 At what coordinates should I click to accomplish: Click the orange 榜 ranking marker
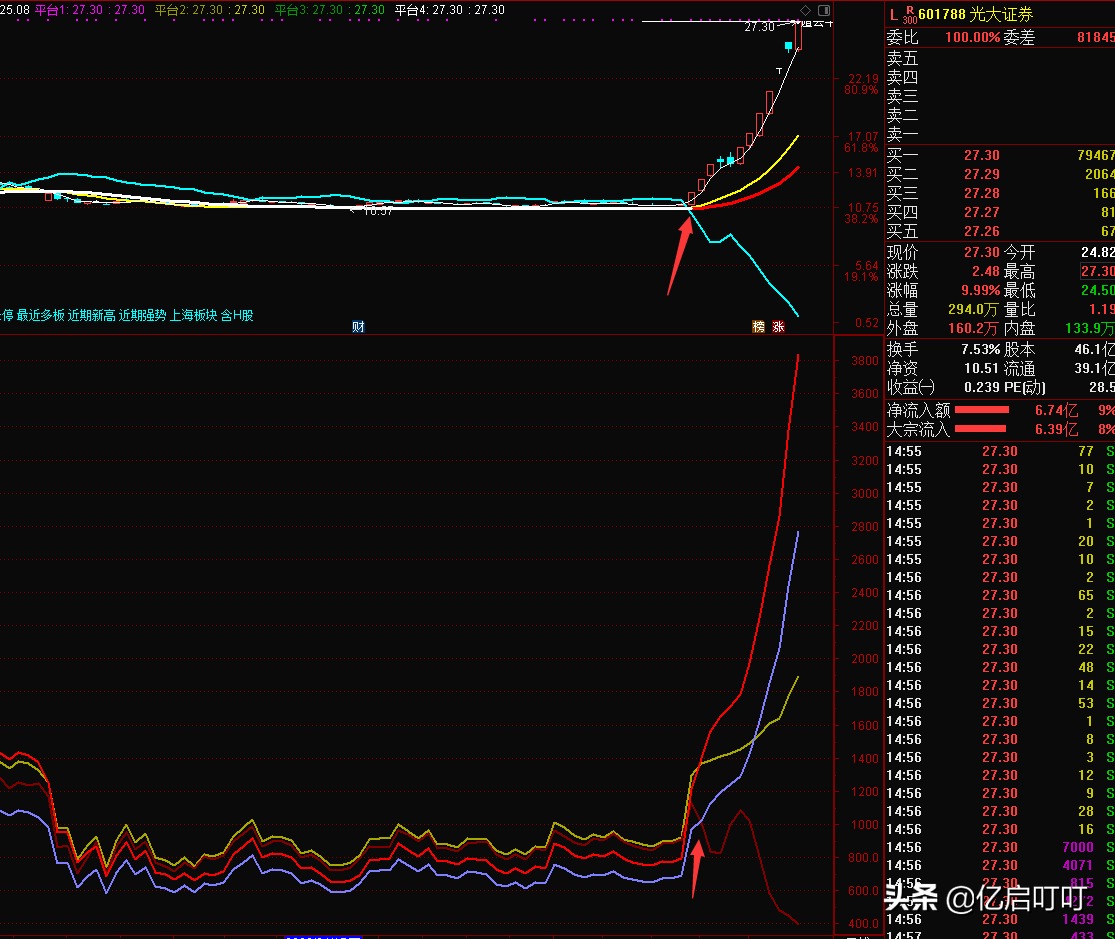click(758, 327)
